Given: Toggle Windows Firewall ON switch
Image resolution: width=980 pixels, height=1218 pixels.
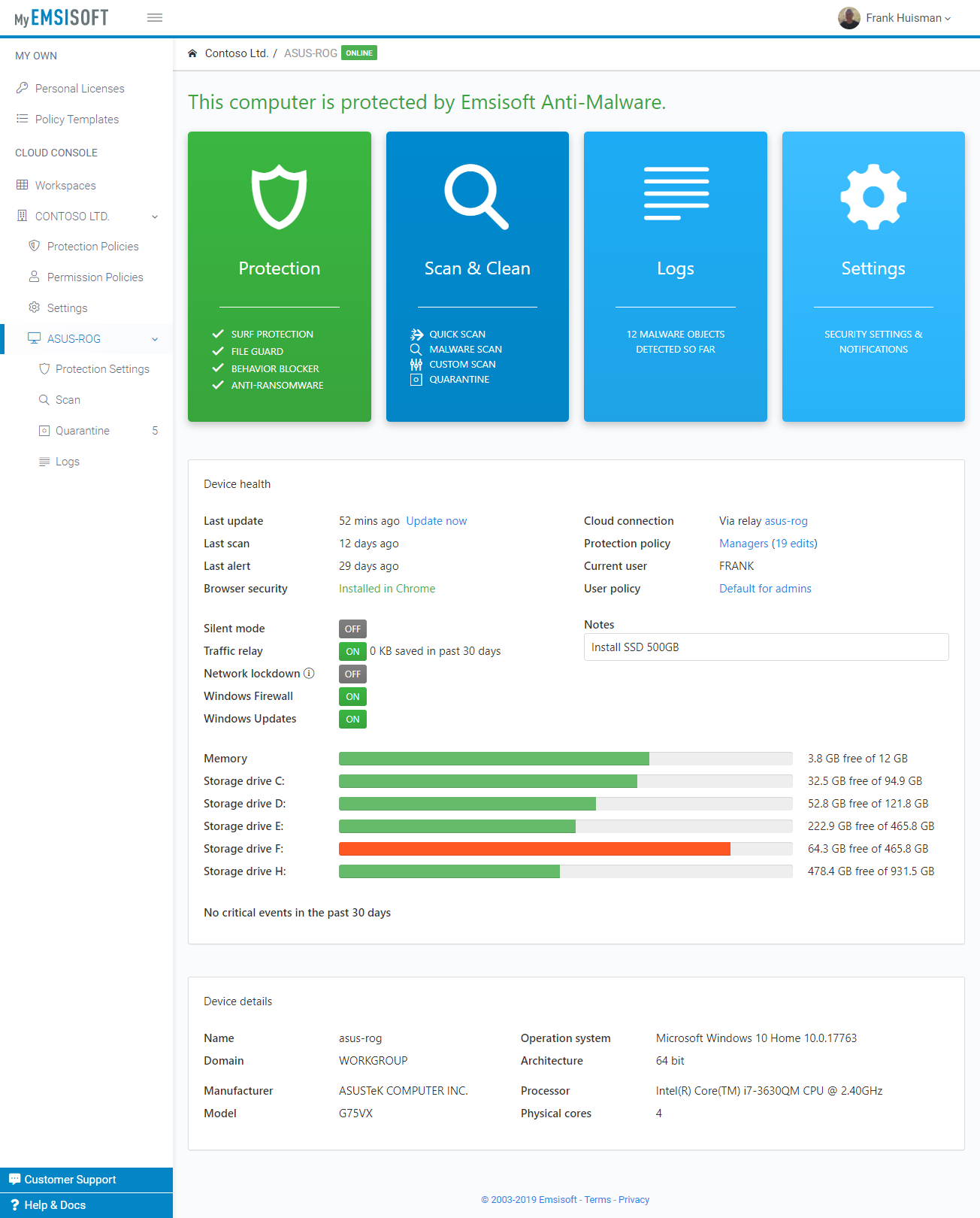Looking at the screenshot, I should click(x=352, y=697).
